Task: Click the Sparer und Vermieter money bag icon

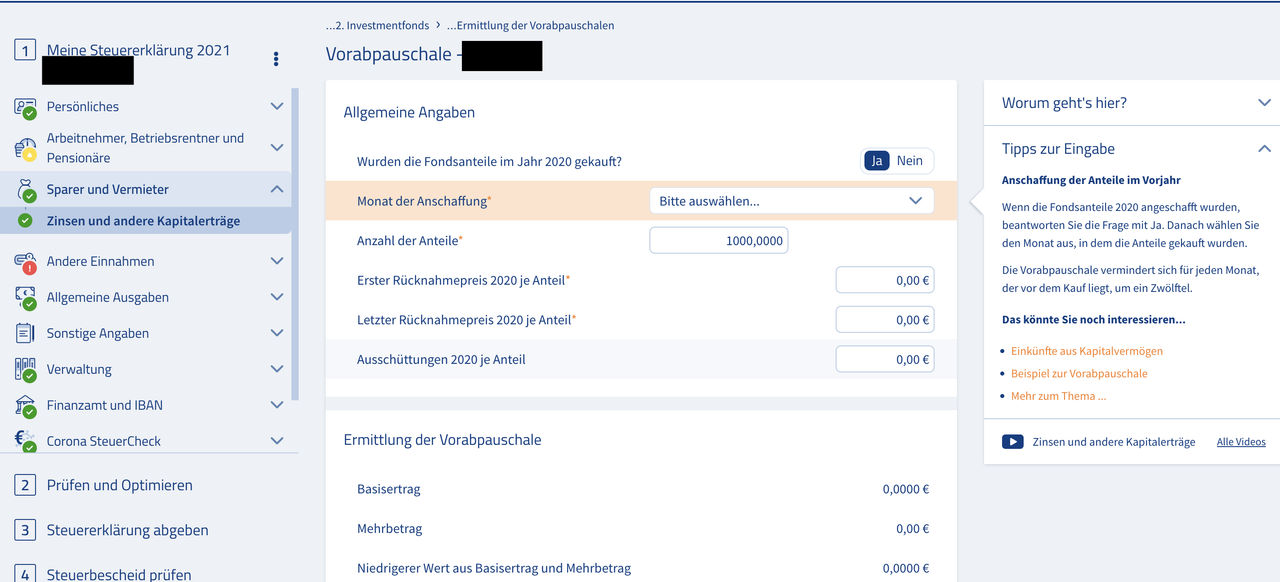Action: (x=26, y=190)
